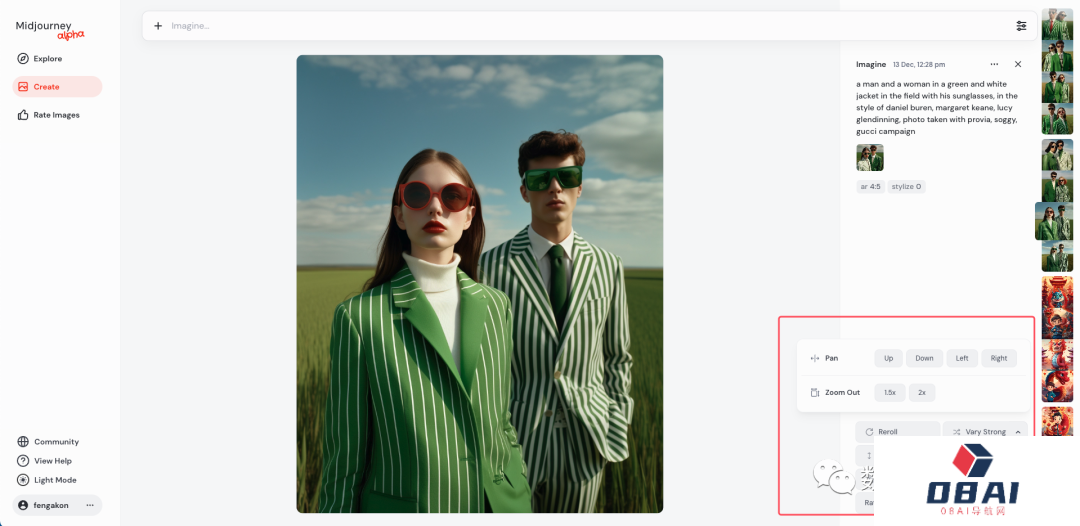This screenshot has width=1080, height=526.
Task: Open the three-dot menu beside Imagine
Action: 994,64
